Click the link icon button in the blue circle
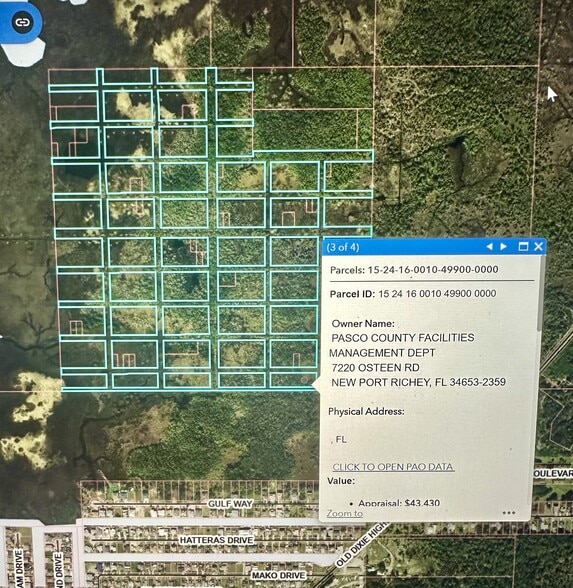The width and height of the screenshot is (573, 588). pyautogui.click(x=22, y=22)
